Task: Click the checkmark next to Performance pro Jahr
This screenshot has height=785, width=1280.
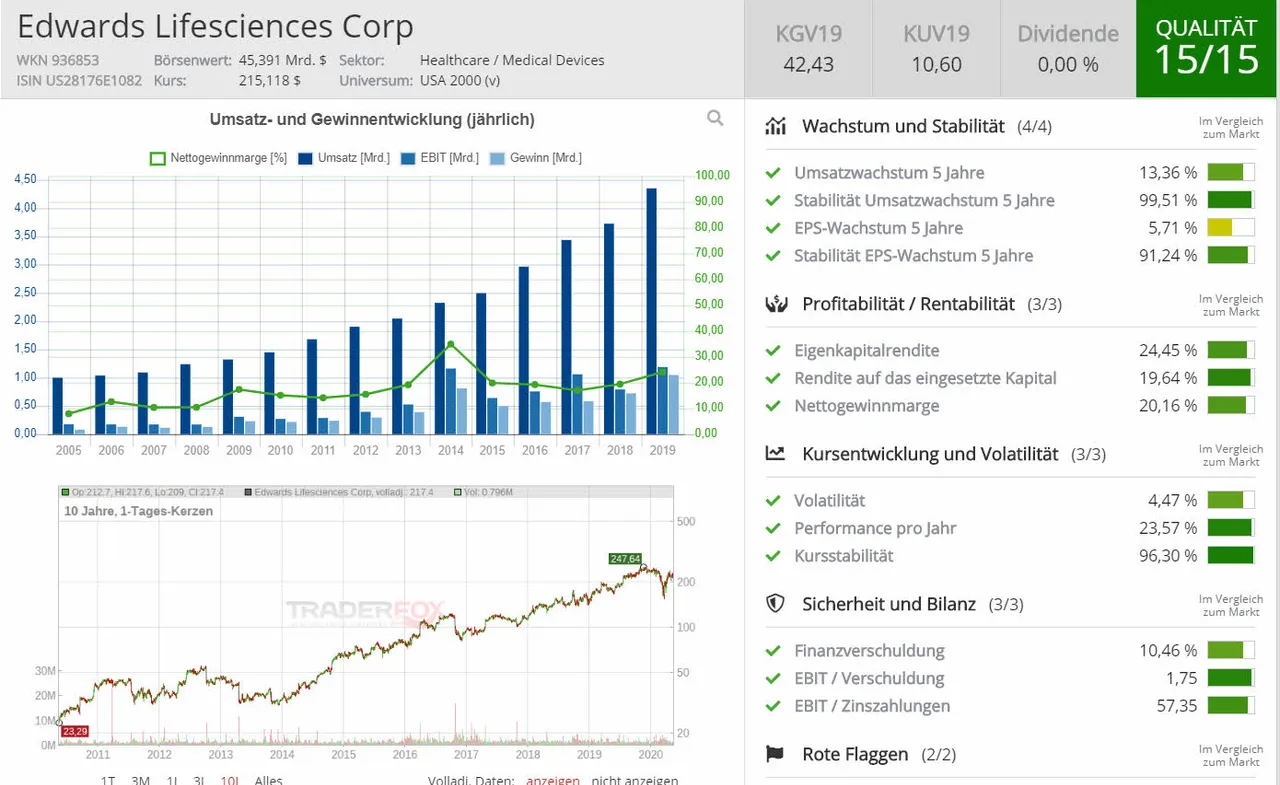Action: coord(773,528)
